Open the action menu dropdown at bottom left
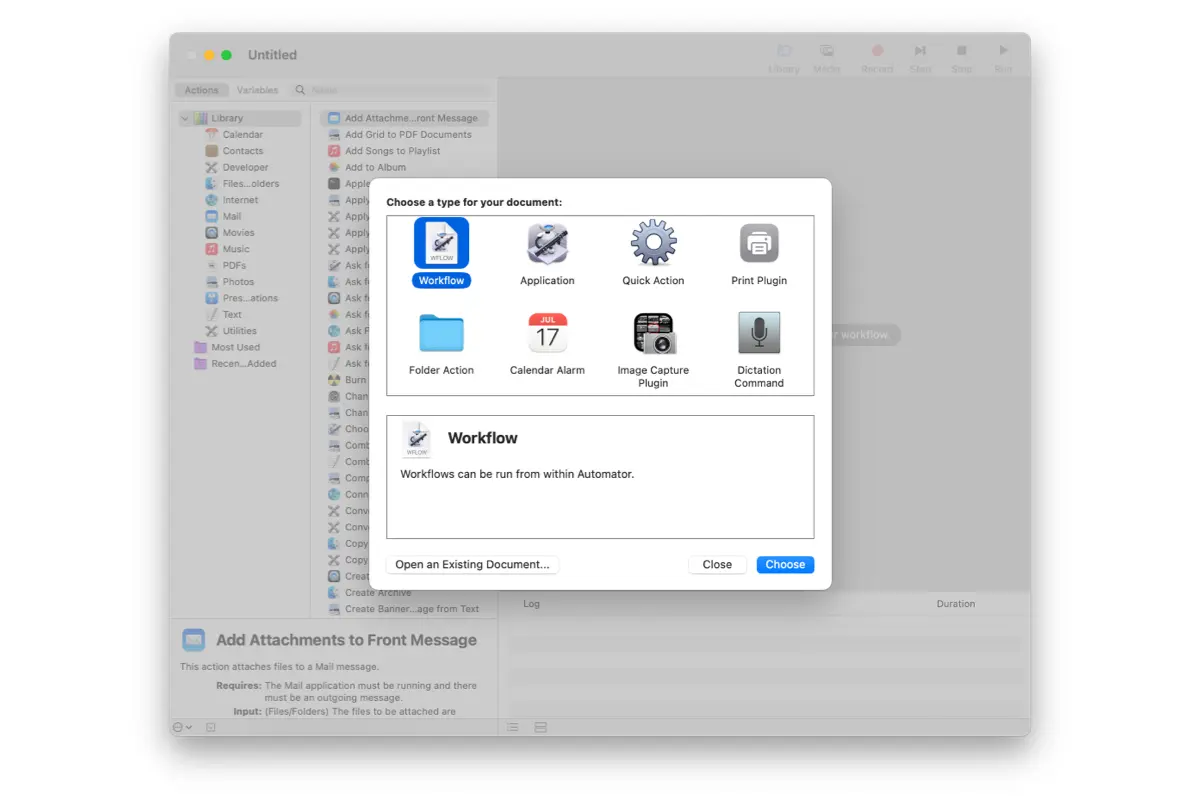The height and width of the screenshot is (800, 1200). [182, 727]
